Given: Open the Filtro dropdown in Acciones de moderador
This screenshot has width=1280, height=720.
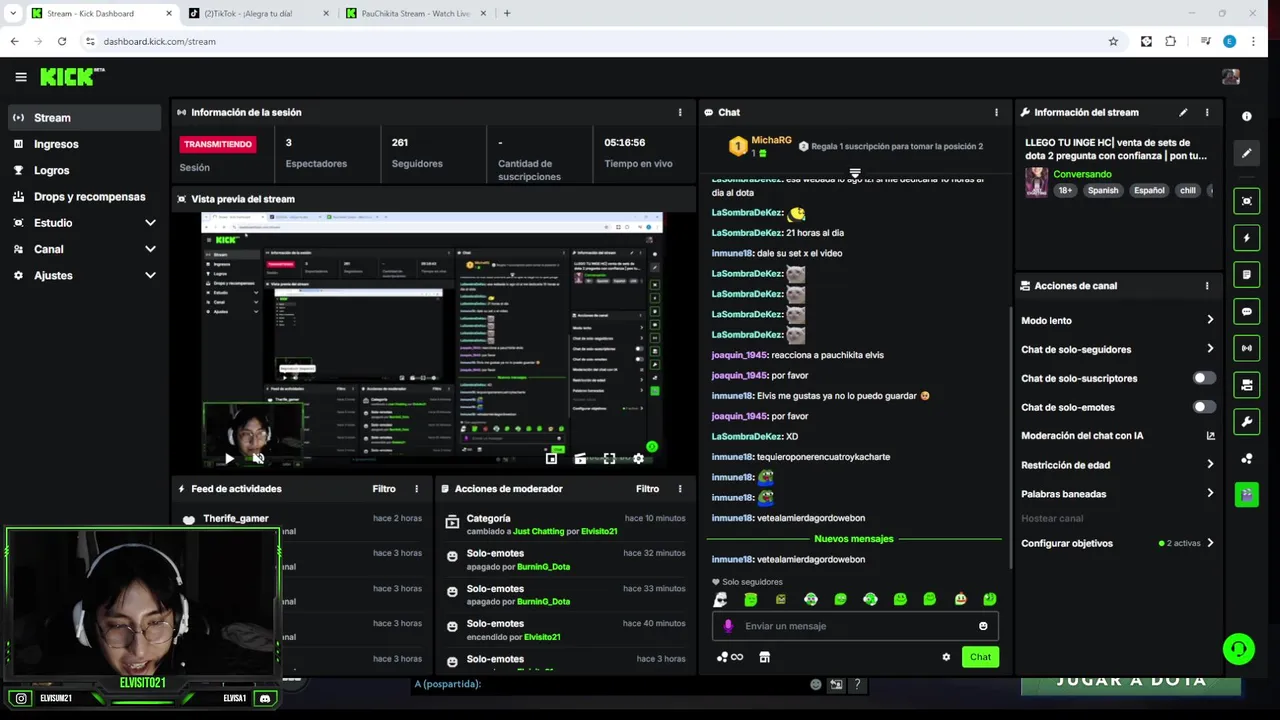Looking at the screenshot, I should point(647,489).
